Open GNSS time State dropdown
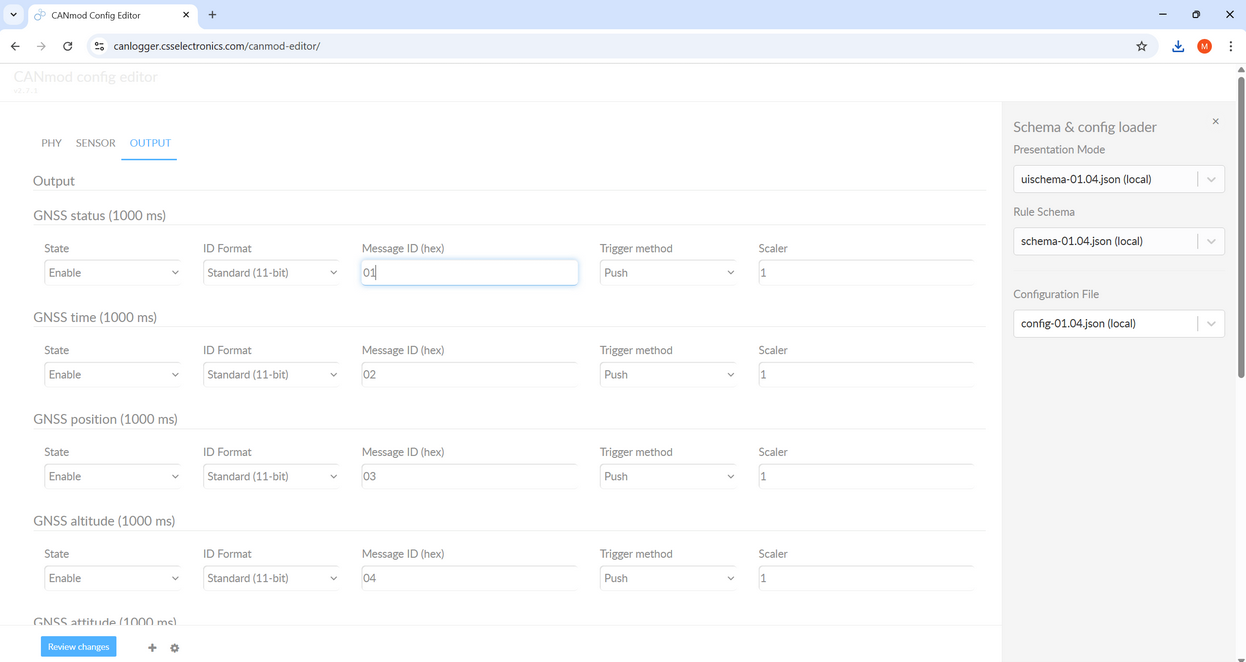 coord(112,375)
